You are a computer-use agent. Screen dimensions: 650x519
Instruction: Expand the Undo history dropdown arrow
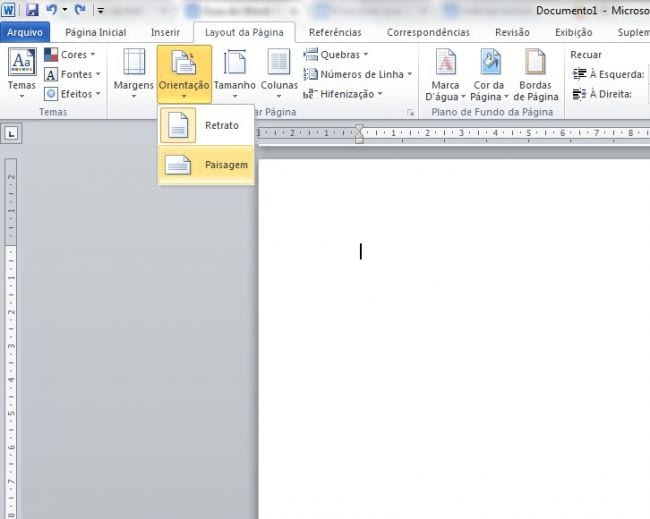click(x=65, y=9)
